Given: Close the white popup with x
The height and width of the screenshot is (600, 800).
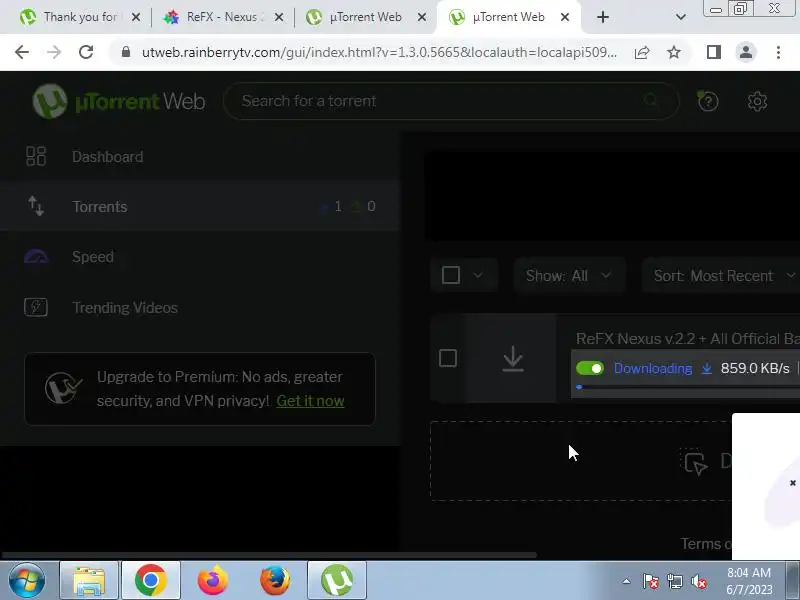Looking at the screenshot, I should [792, 483].
